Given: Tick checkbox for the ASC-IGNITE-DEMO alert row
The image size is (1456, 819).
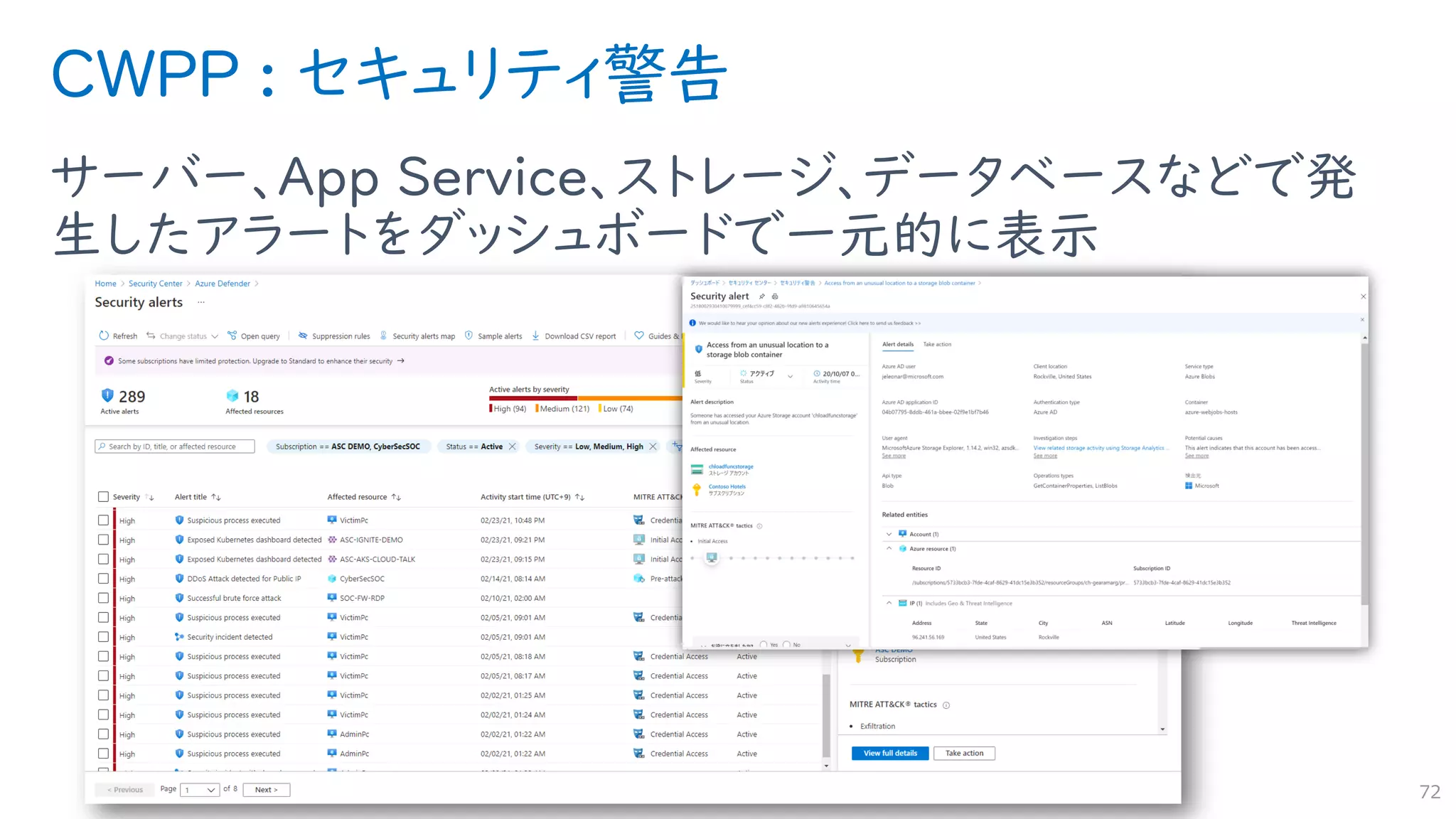Looking at the screenshot, I should [x=104, y=540].
